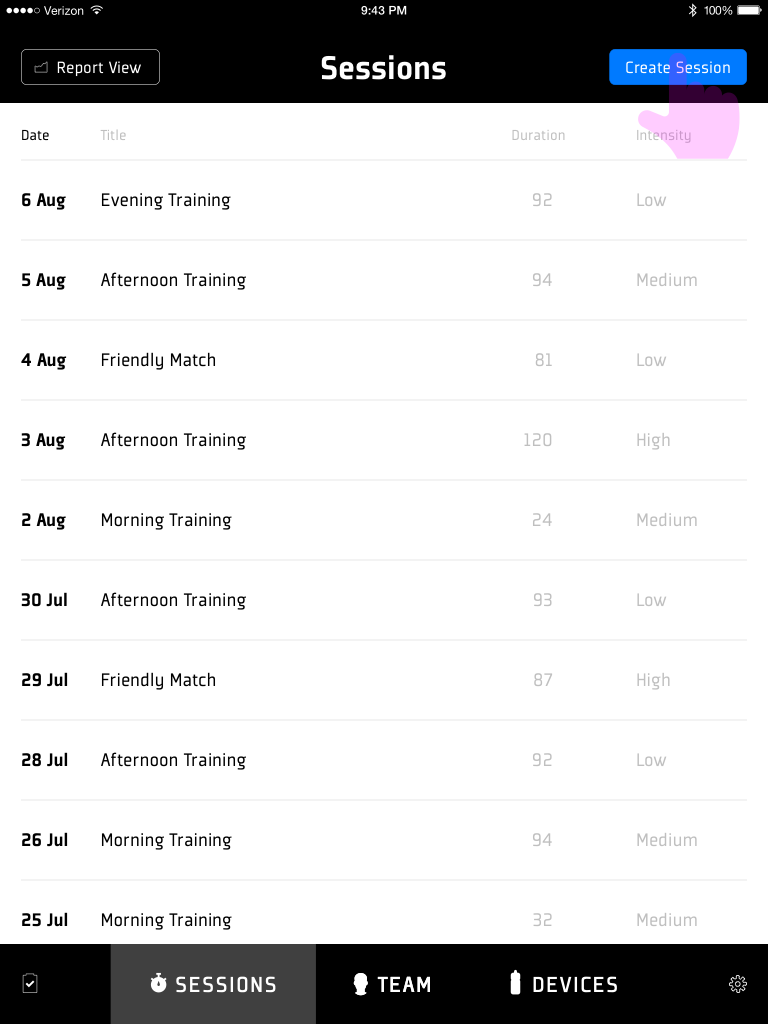The image size is (768, 1024).
Task: Sort by the Title column header
Action: pyautogui.click(x=113, y=135)
